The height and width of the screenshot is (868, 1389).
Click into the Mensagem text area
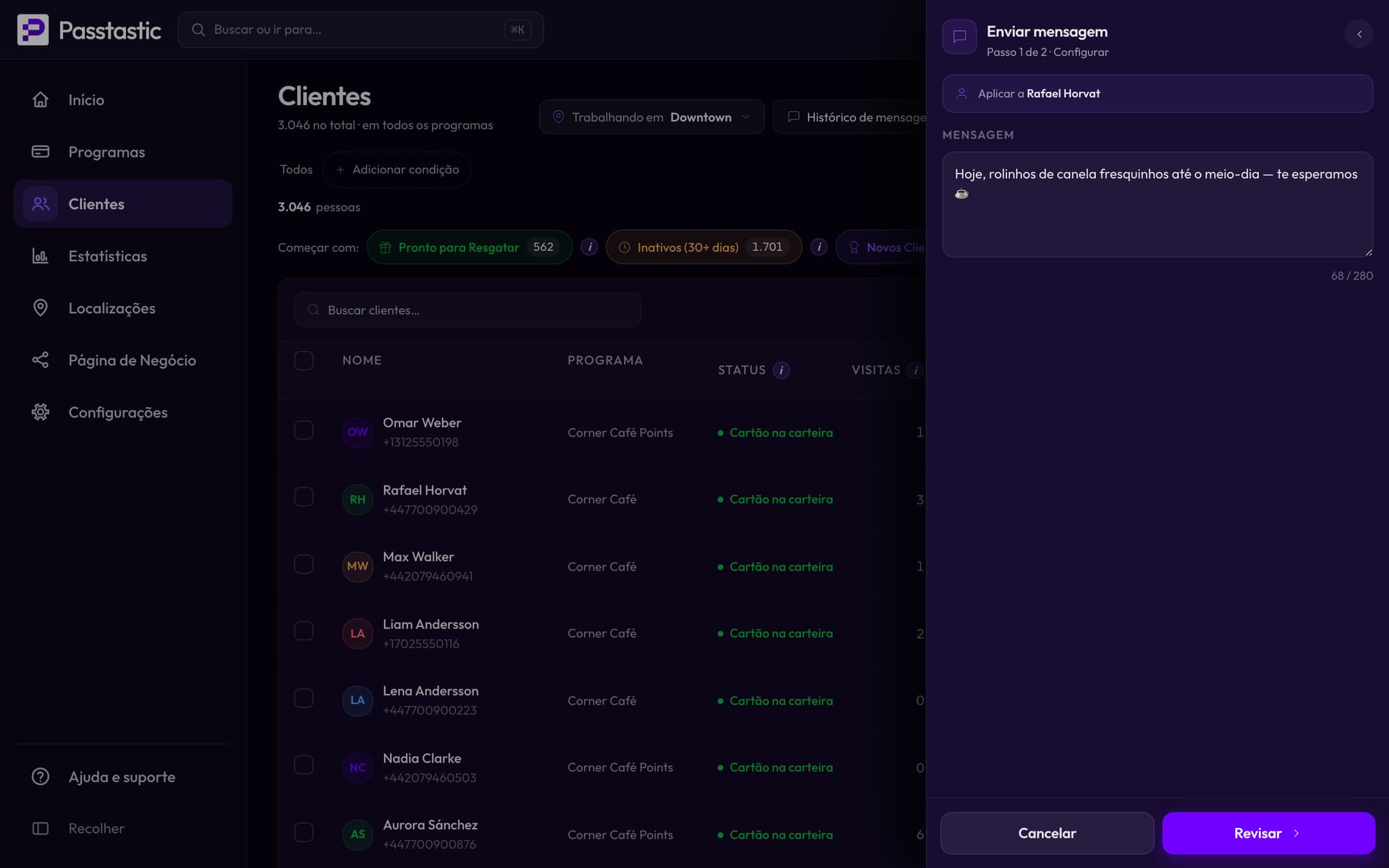1157,204
